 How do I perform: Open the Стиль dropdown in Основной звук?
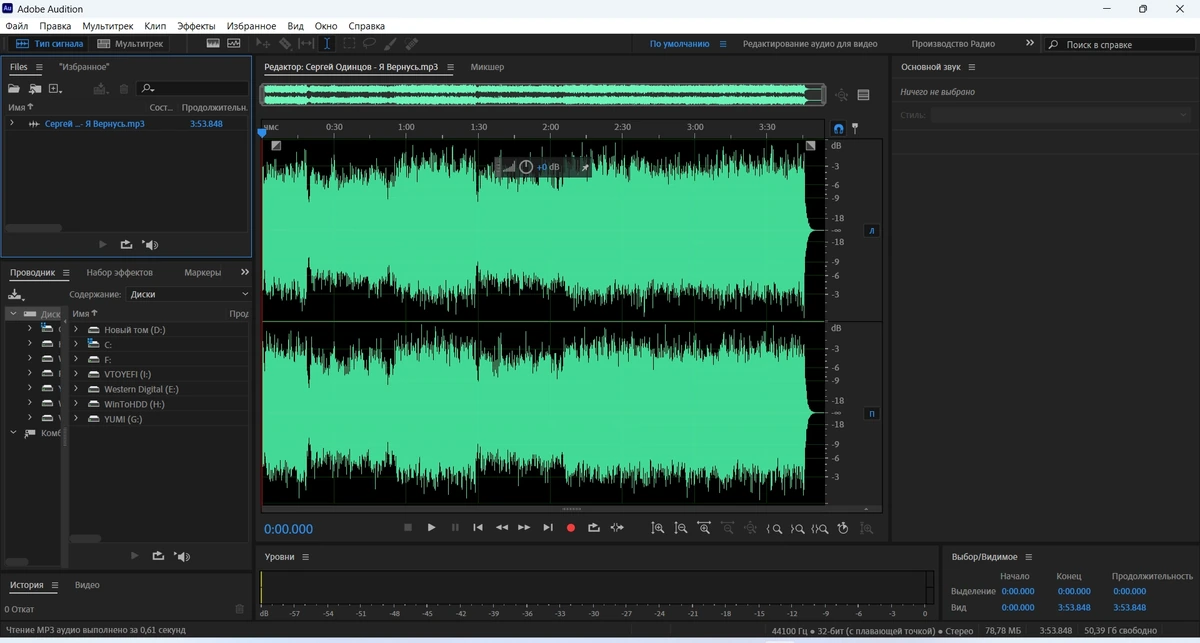pyautogui.click(x=1060, y=115)
